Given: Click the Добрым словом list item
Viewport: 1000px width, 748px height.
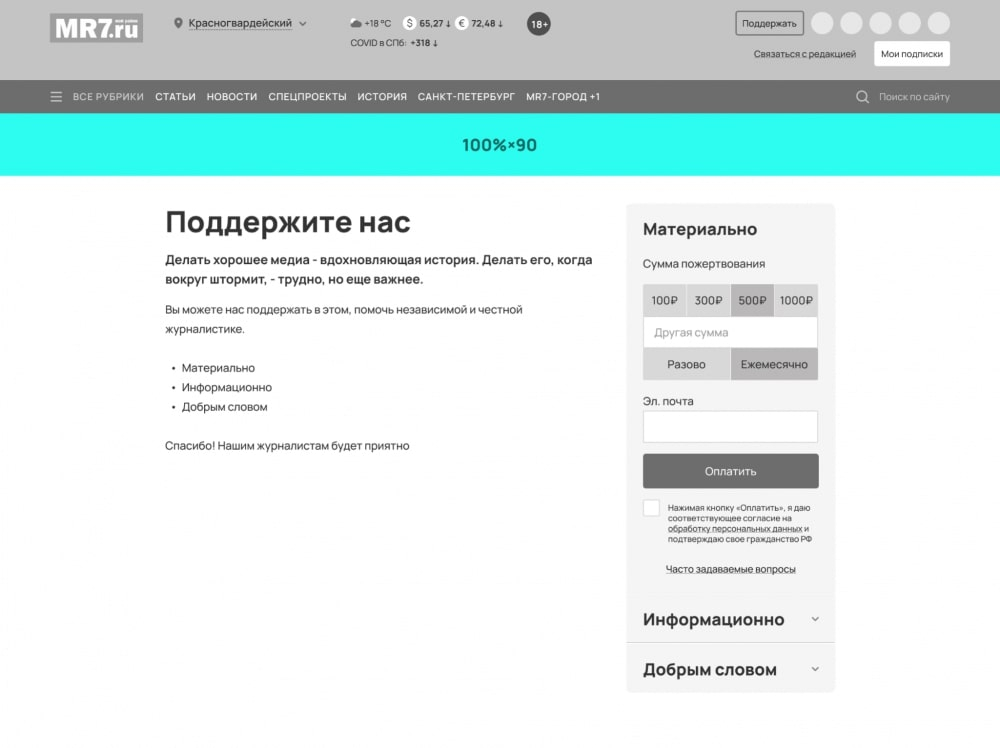Looking at the screenshot, I should (224, 407).
